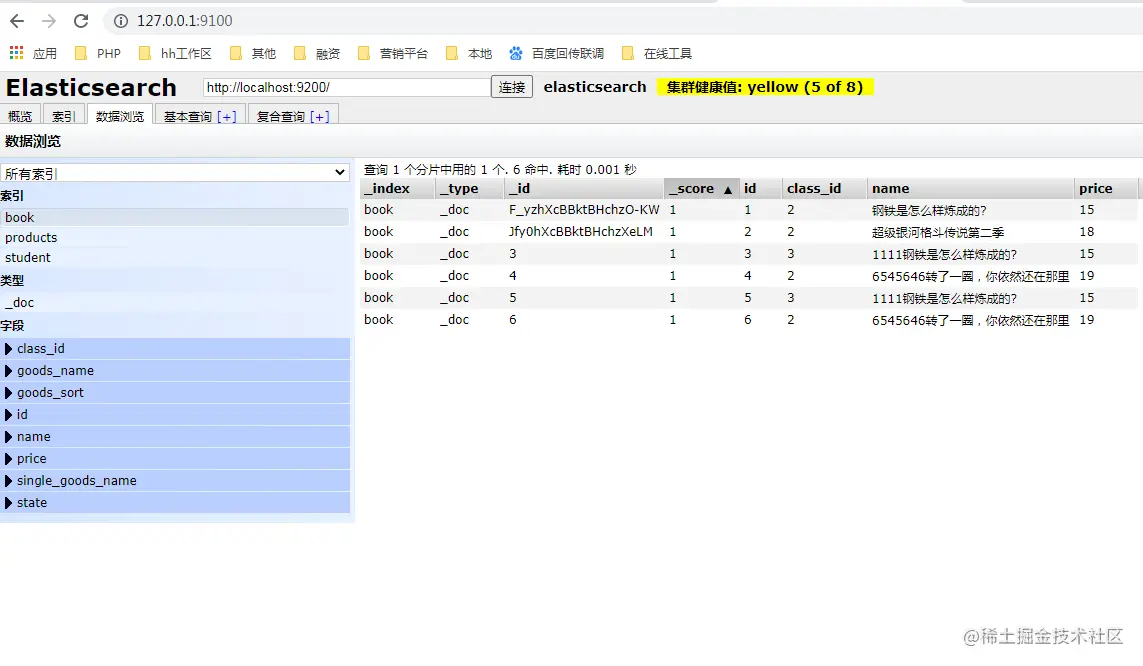
Task: Select the products index in sidebar
Action: [175, 238]
